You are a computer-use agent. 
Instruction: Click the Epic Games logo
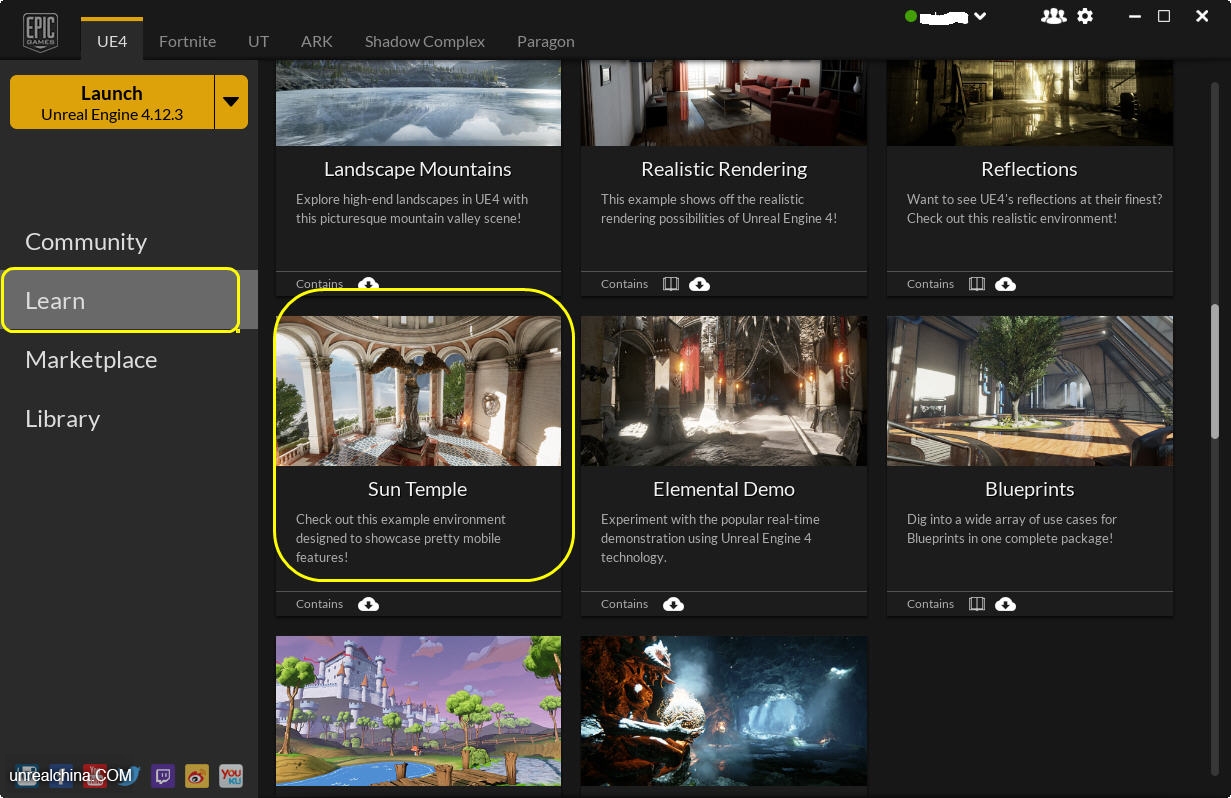pos(40,32)
